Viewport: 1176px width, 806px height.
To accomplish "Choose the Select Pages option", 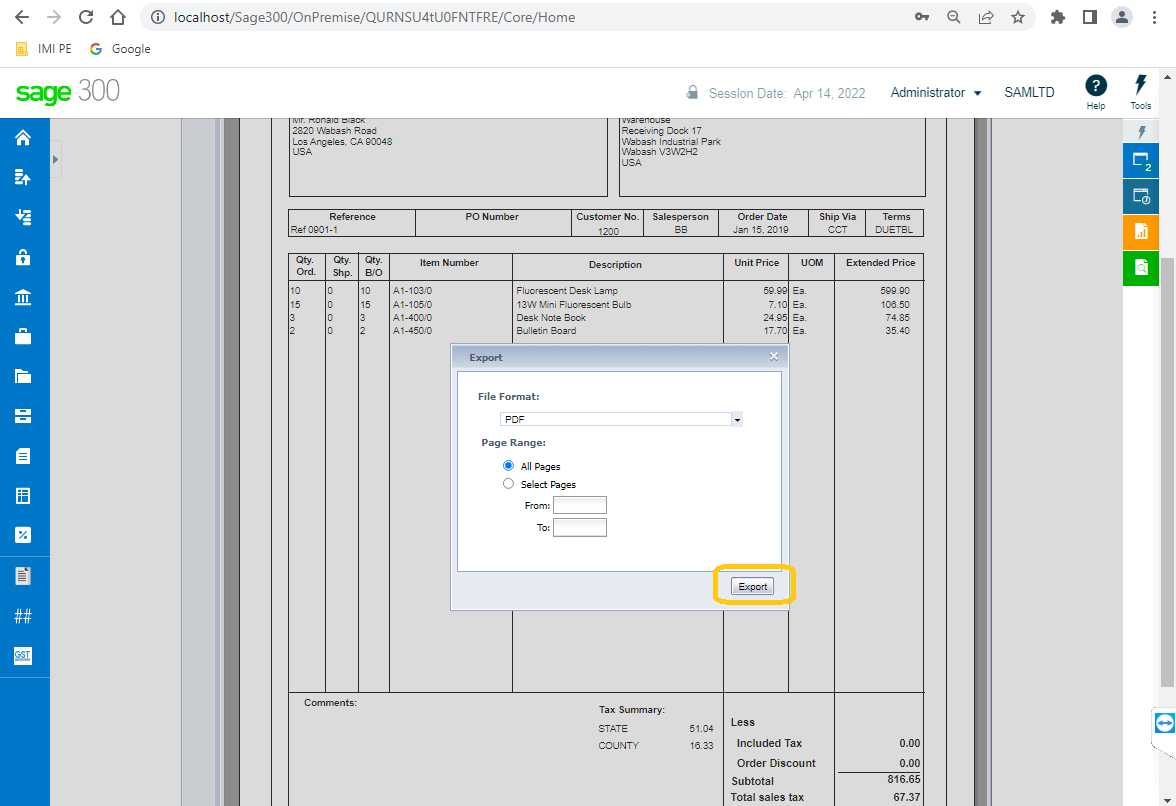I will pyautogui.click(x=508, y=483).
